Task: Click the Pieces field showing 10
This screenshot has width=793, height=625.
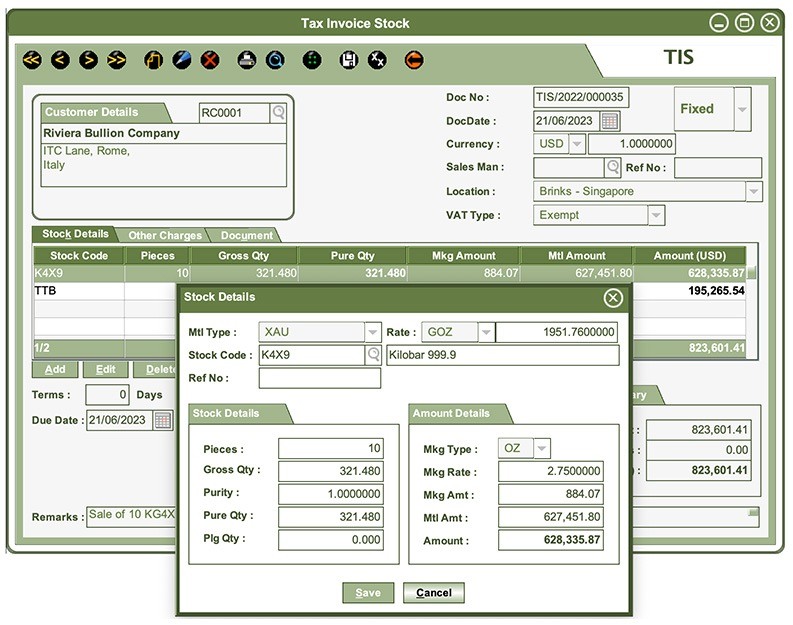Action: click(331, 449)
